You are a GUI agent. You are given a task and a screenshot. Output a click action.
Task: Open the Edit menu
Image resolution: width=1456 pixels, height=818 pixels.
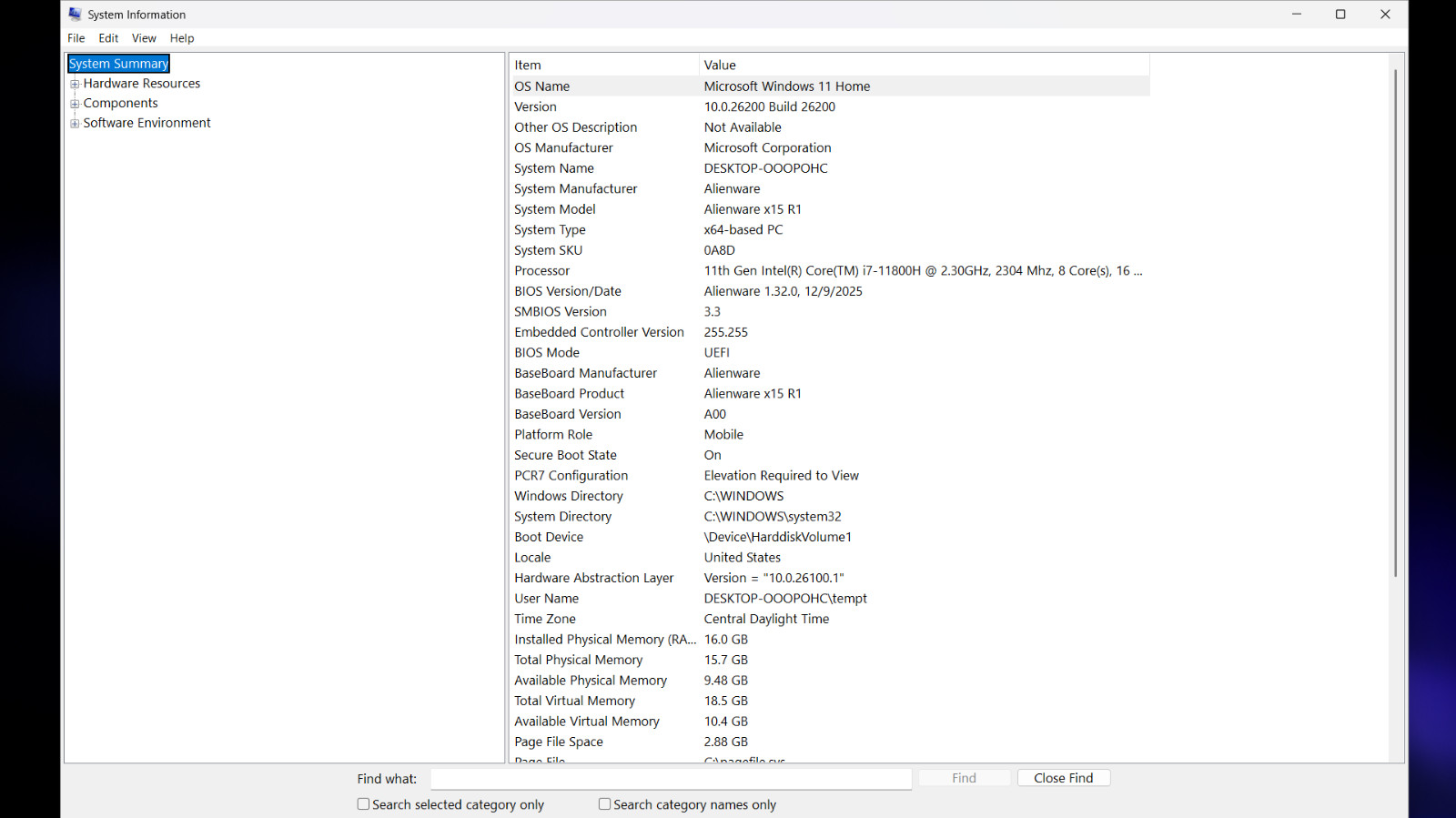108,38
